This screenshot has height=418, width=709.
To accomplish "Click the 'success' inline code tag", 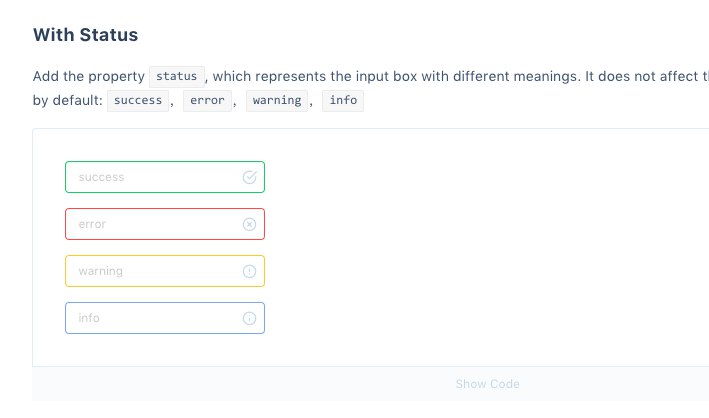I will (138, 100).
